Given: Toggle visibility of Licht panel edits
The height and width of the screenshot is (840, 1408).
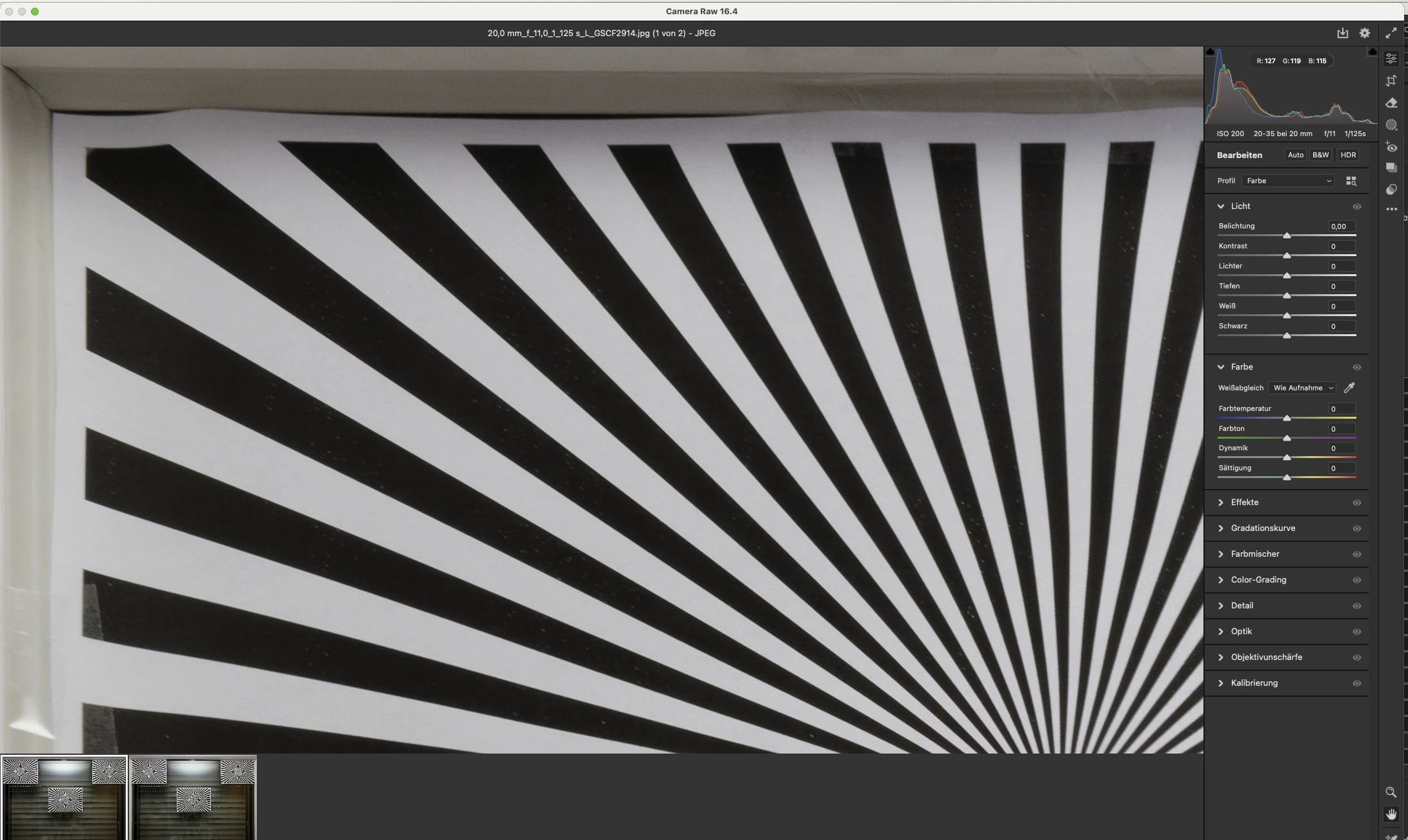Looking at the screenshot, I should point(1356,206).
